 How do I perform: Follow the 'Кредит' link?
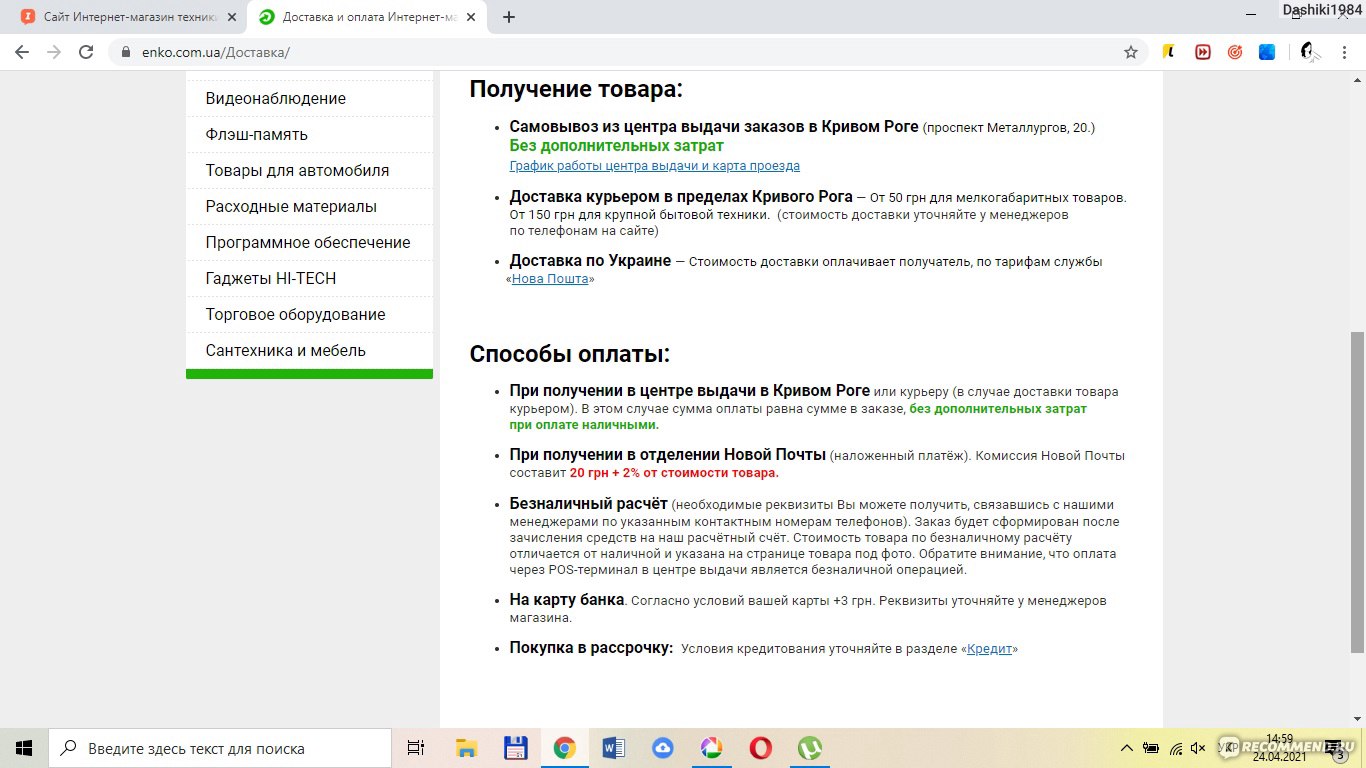coord(990,649)
